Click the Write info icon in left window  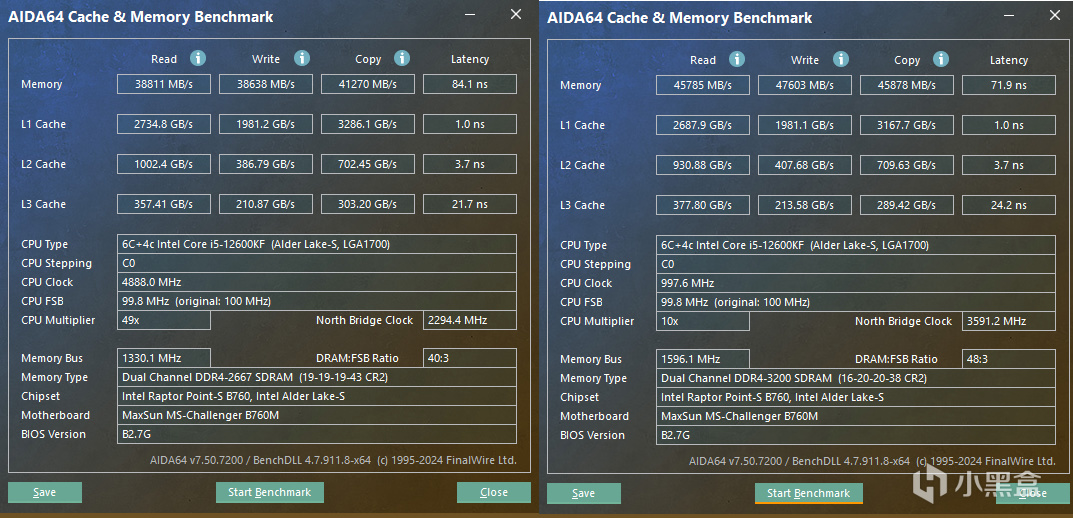pyautogui.click(x=302, y=58)
